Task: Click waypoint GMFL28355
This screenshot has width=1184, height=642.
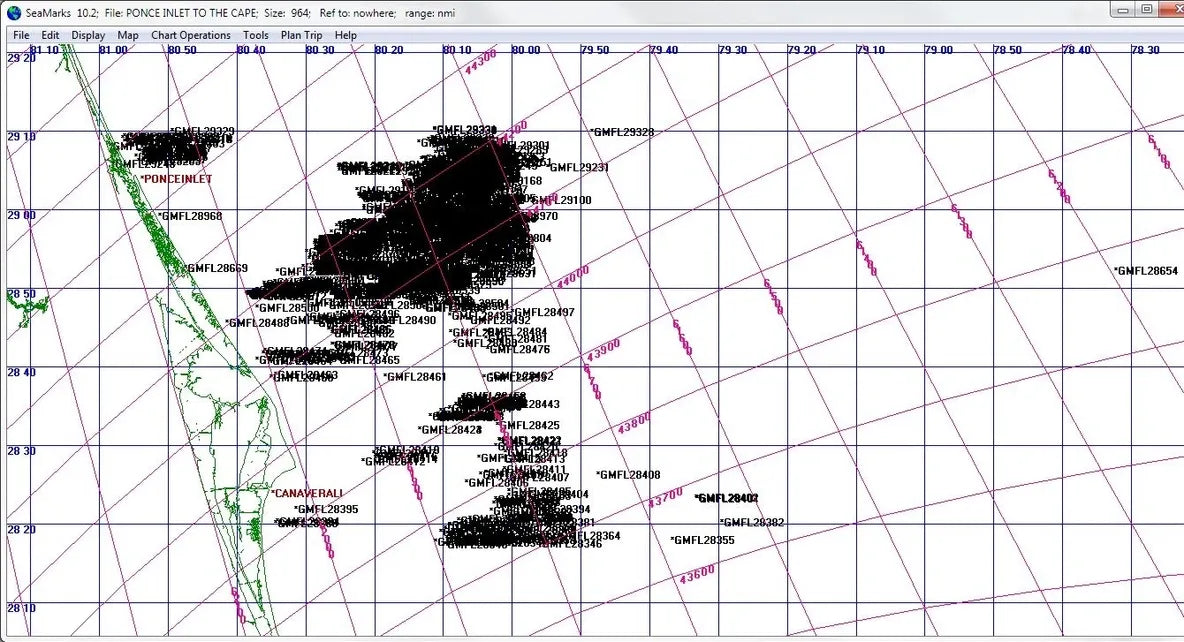Action: [x=702, y=540]
